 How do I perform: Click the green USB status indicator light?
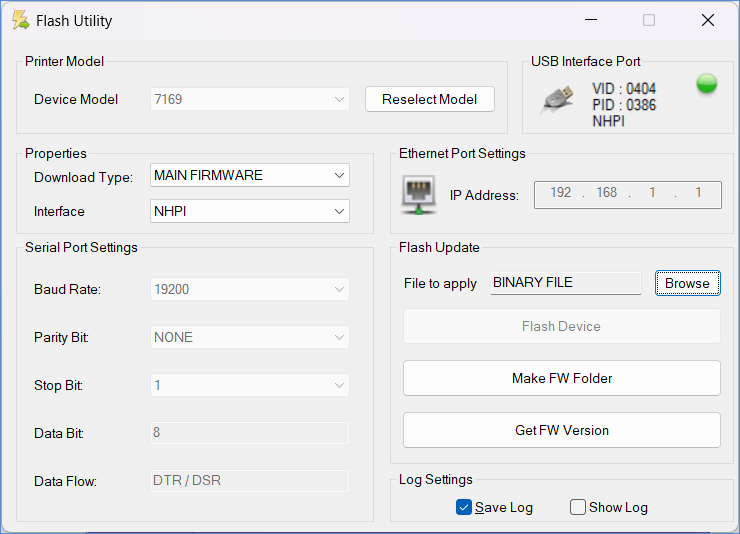[x=706, y=84]
